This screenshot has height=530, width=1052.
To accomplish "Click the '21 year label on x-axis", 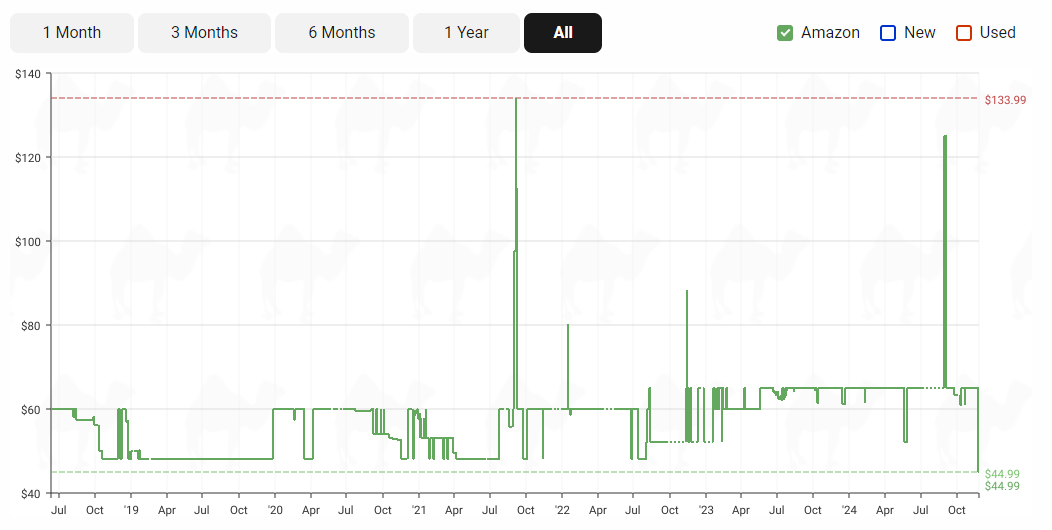I will (419, 510).
